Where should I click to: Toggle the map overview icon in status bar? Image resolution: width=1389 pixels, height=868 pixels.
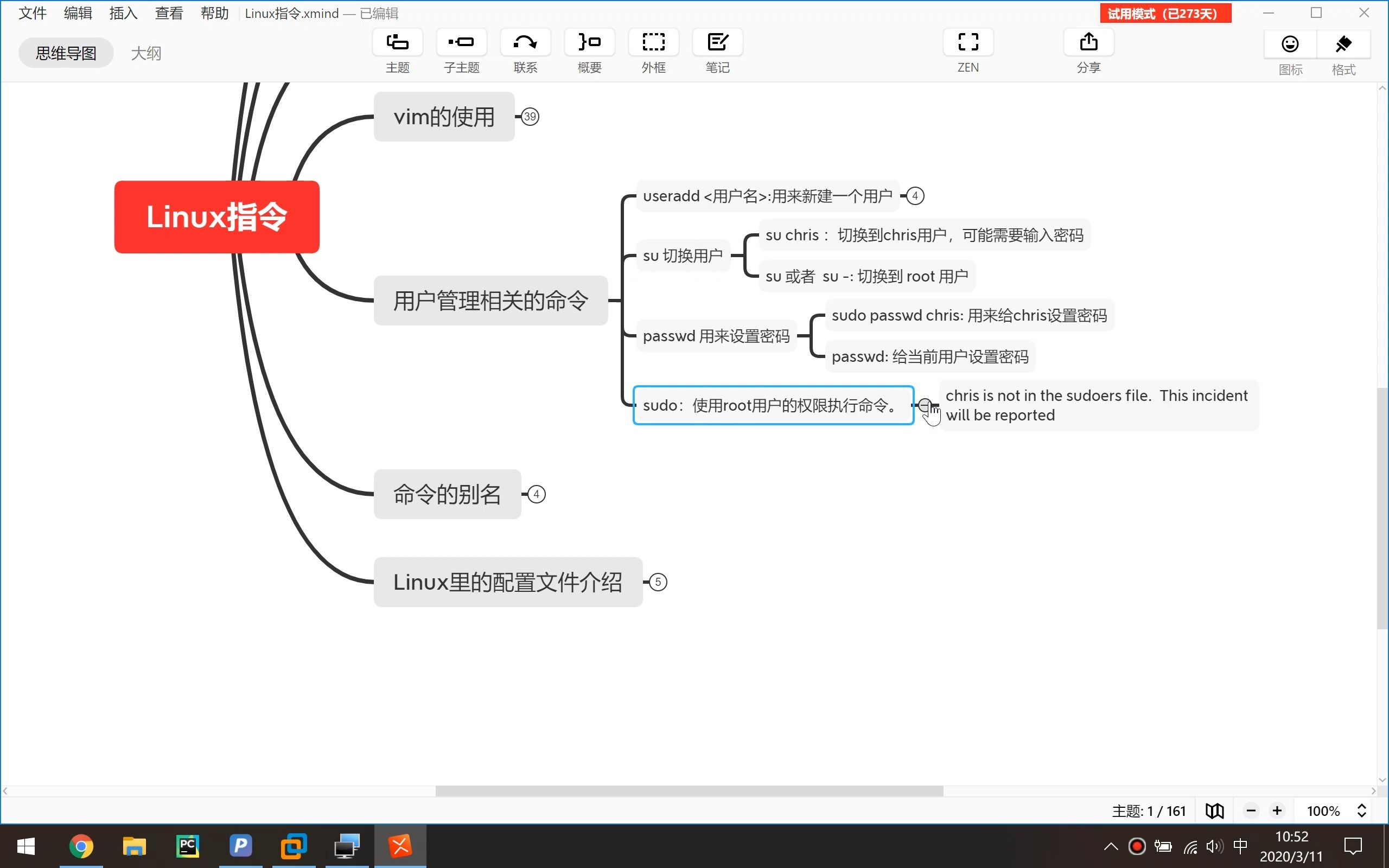(x=1214, y=810)
